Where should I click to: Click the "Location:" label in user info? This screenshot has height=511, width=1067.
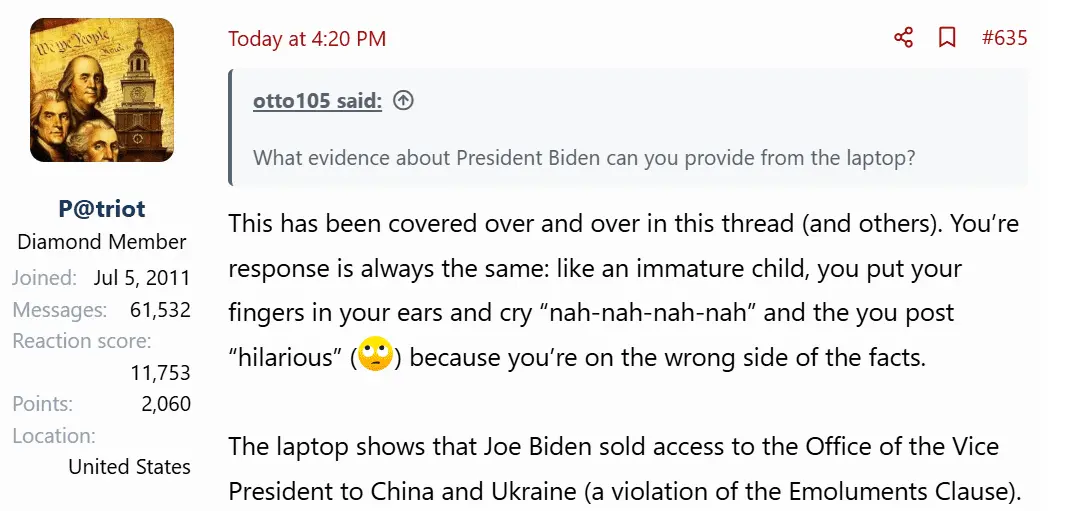tap(54, 435)
